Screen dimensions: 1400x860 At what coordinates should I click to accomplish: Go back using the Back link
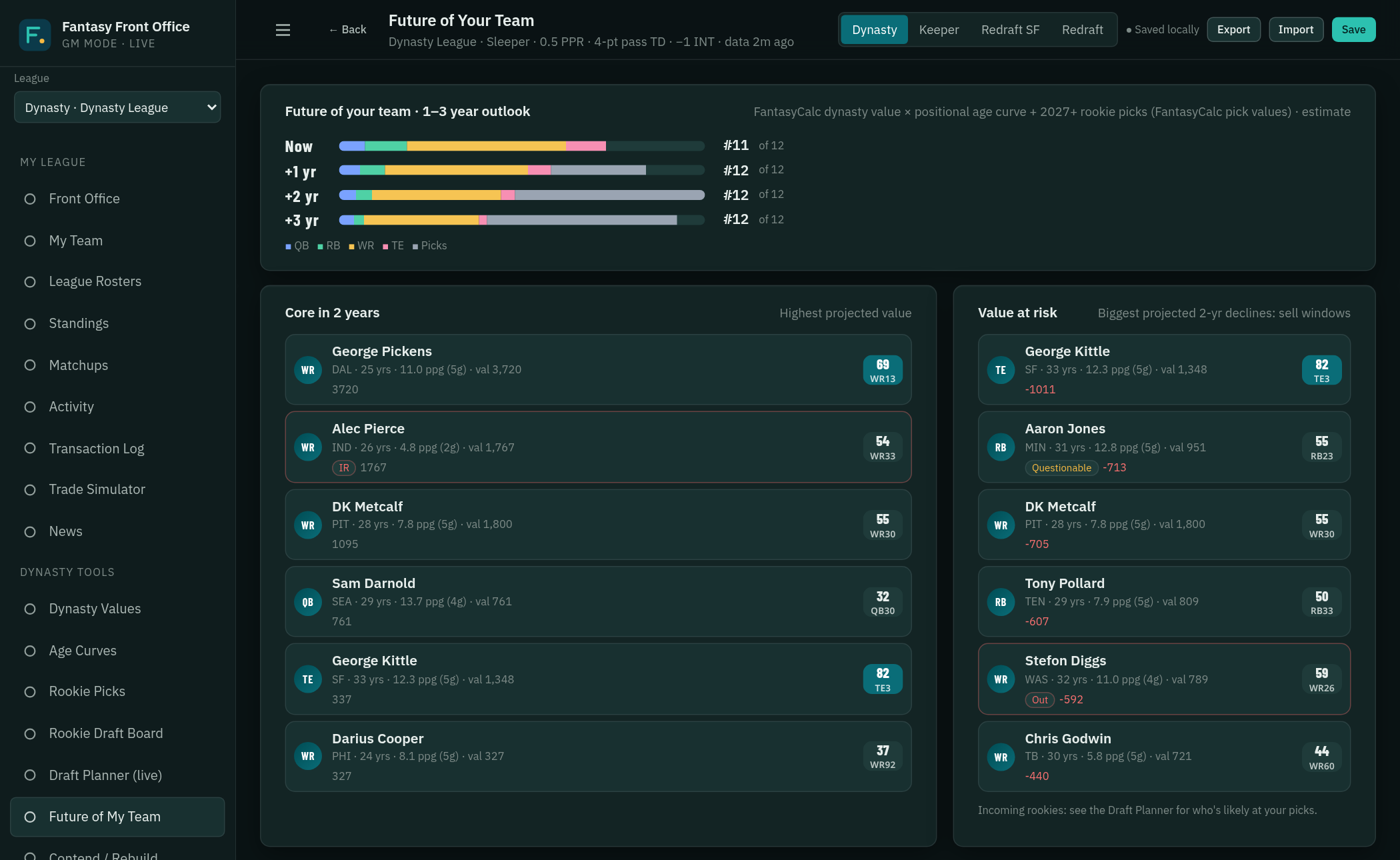tap(347, 29)
